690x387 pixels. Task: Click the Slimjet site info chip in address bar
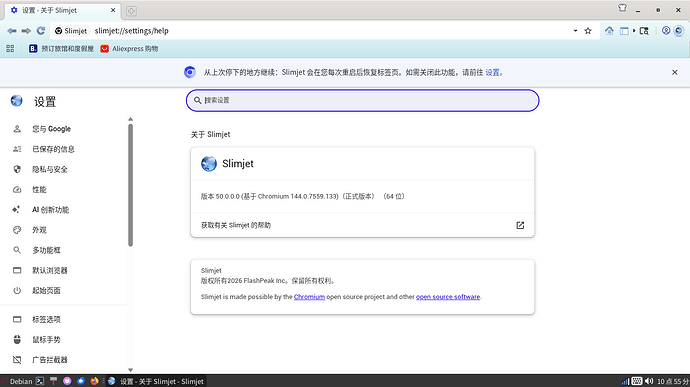tap(71, 31)
